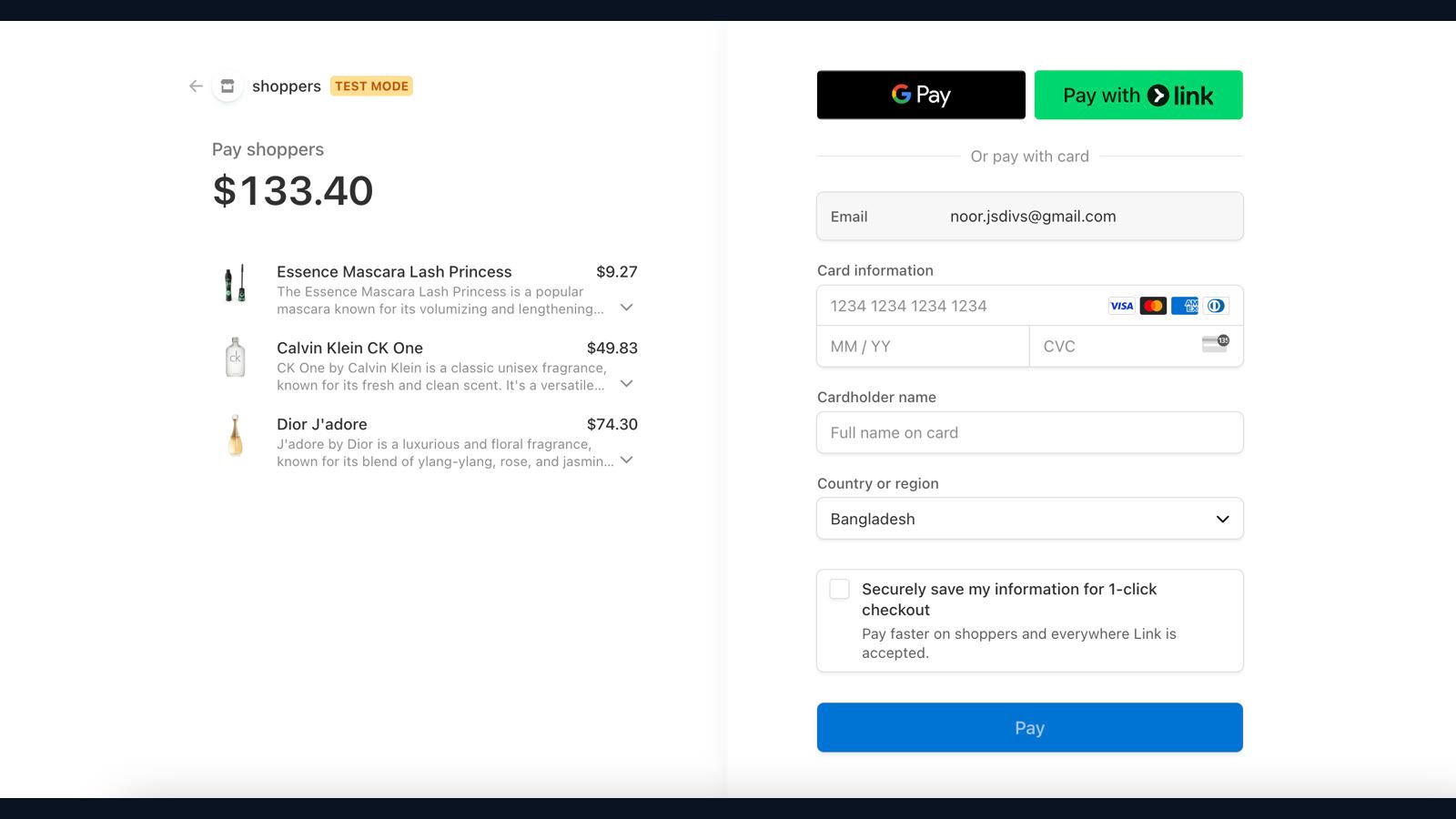1456x819 pixels.
Task: Pay with the Google Pay button
Action: coord(921,95)
